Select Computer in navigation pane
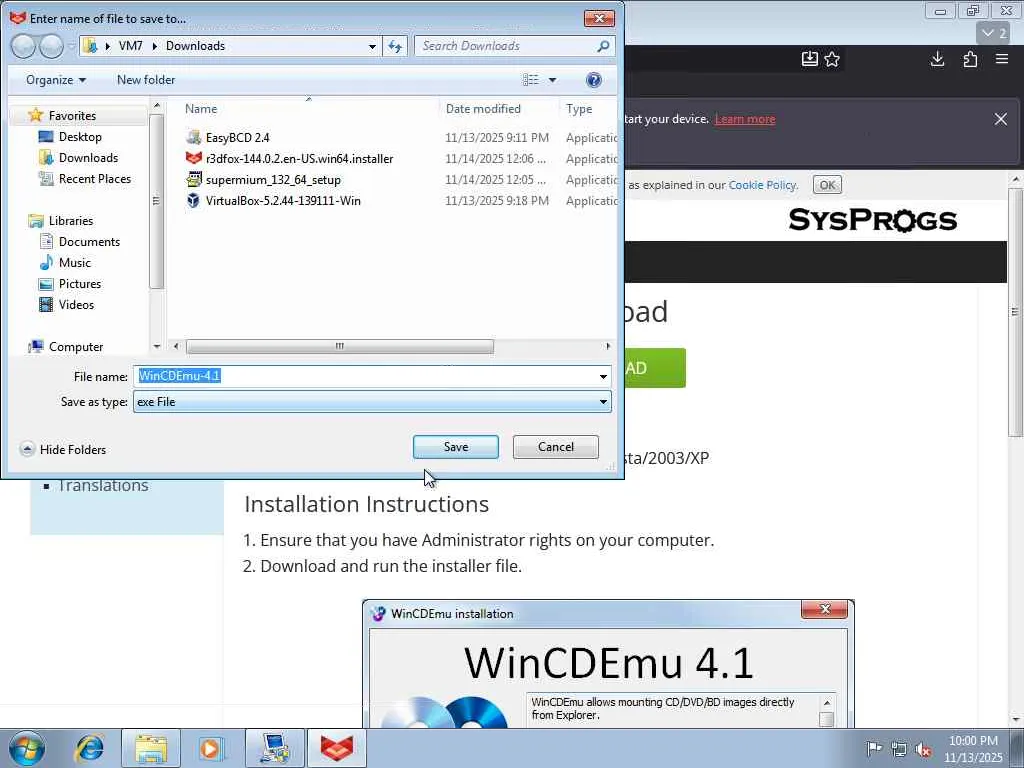The image size is (1024, 768). (76, 347)
